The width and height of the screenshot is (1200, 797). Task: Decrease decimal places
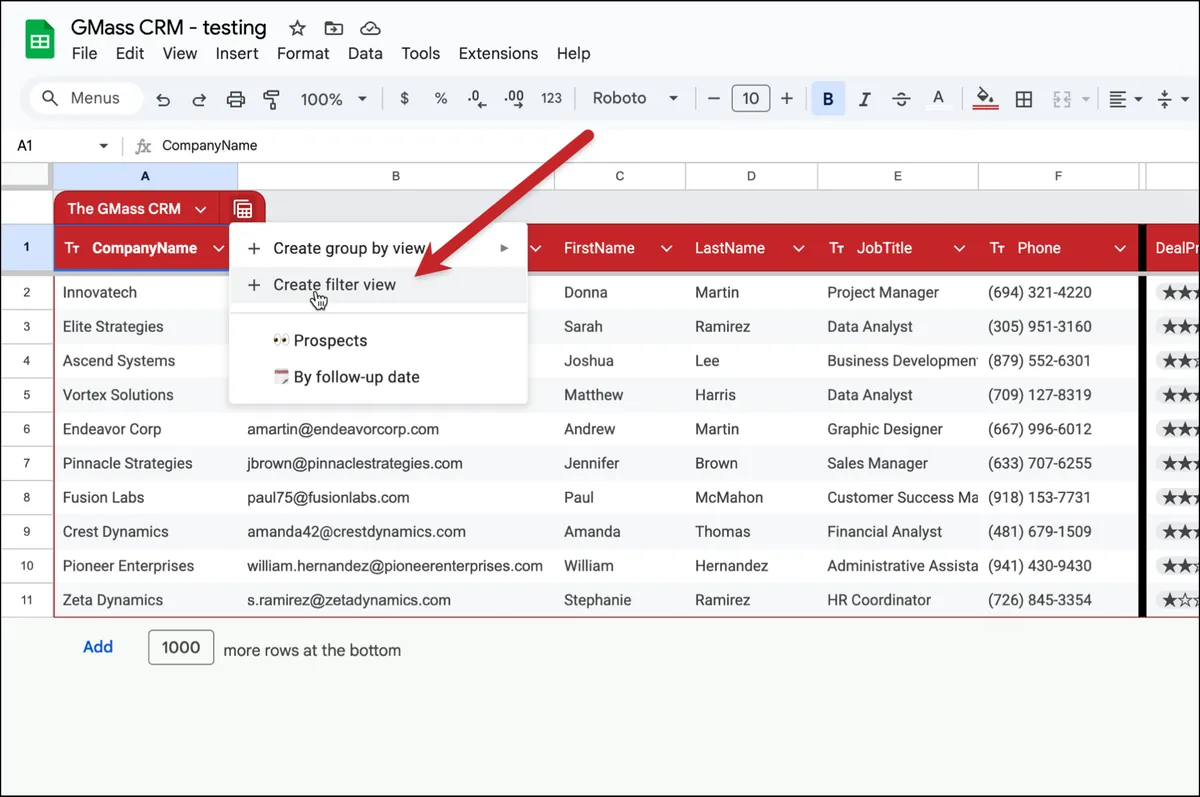(x=477, y=99)
